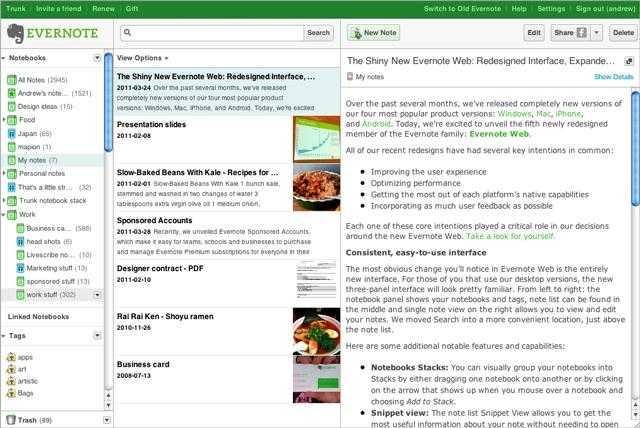Image resolution: width=640 pixels, height=428 pixels.
Task: Click the Livescribe notebook icon
Action: pos(20,255)
